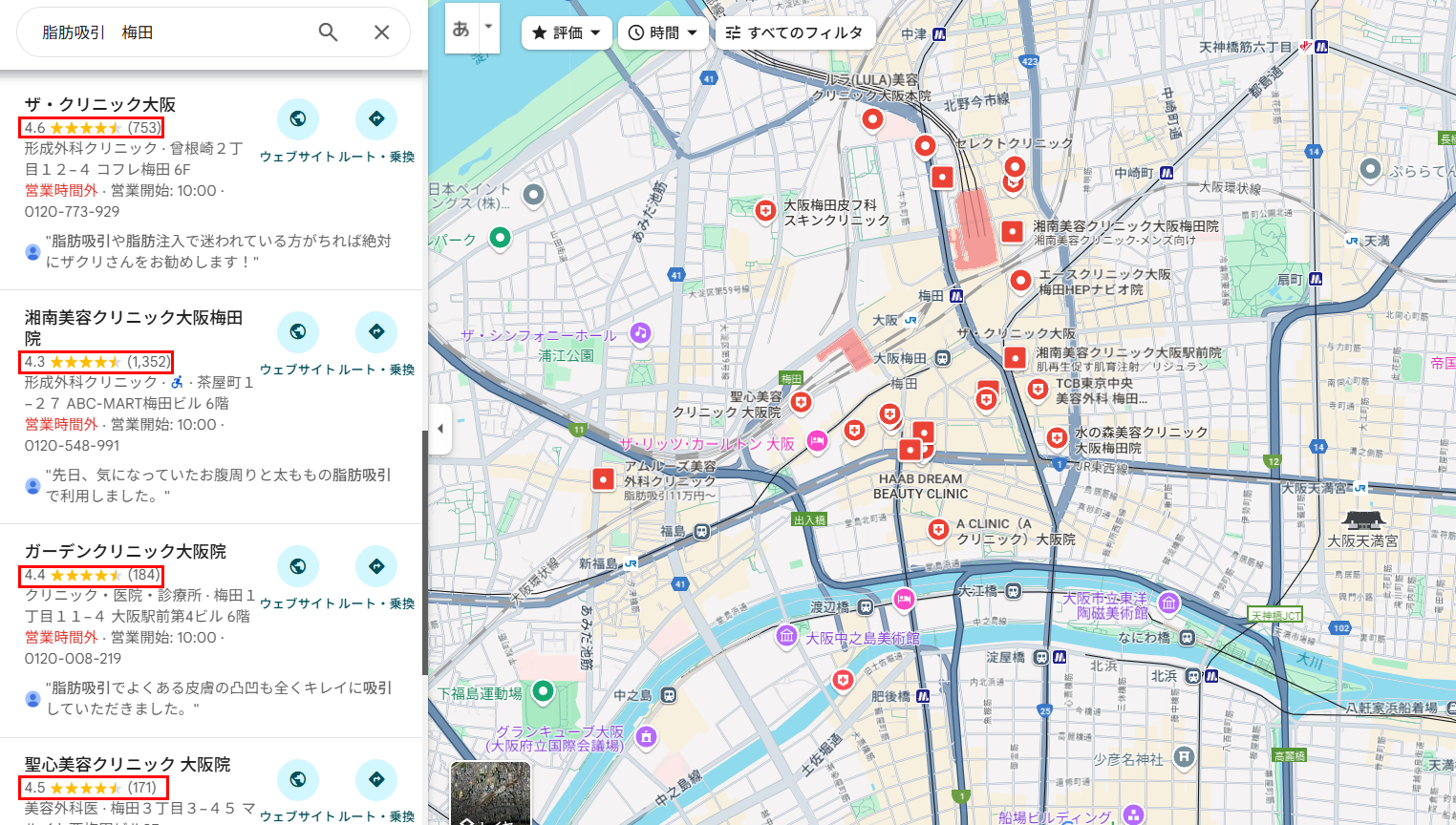
Task: Click the ルラ(LULA)美容クリニック map pin
Action: click(x=872, y=120)
